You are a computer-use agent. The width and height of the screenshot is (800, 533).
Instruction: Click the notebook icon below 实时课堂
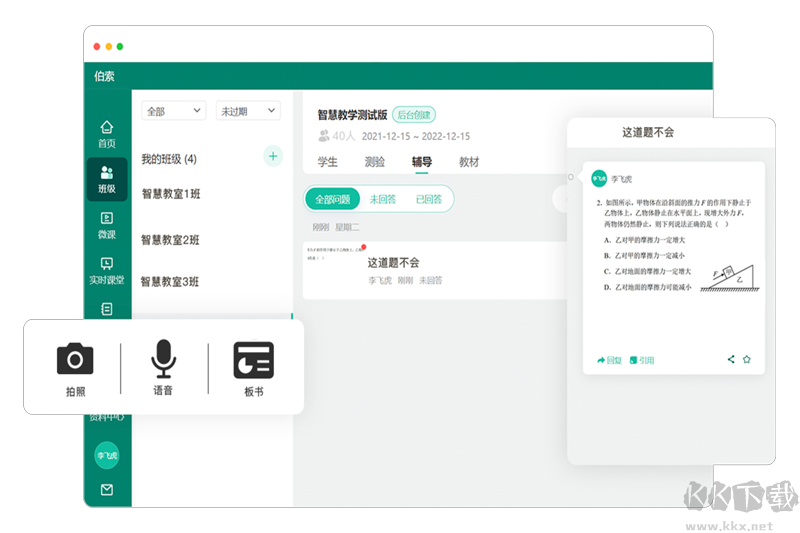tap(107, 309)
